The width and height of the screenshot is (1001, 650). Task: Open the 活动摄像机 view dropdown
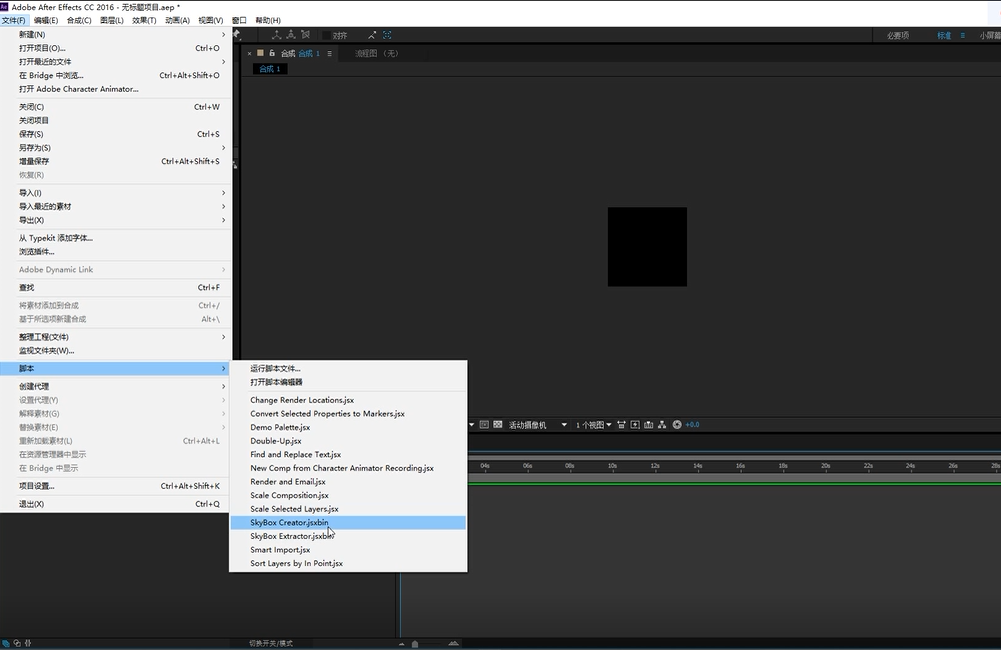coord(538,425)
